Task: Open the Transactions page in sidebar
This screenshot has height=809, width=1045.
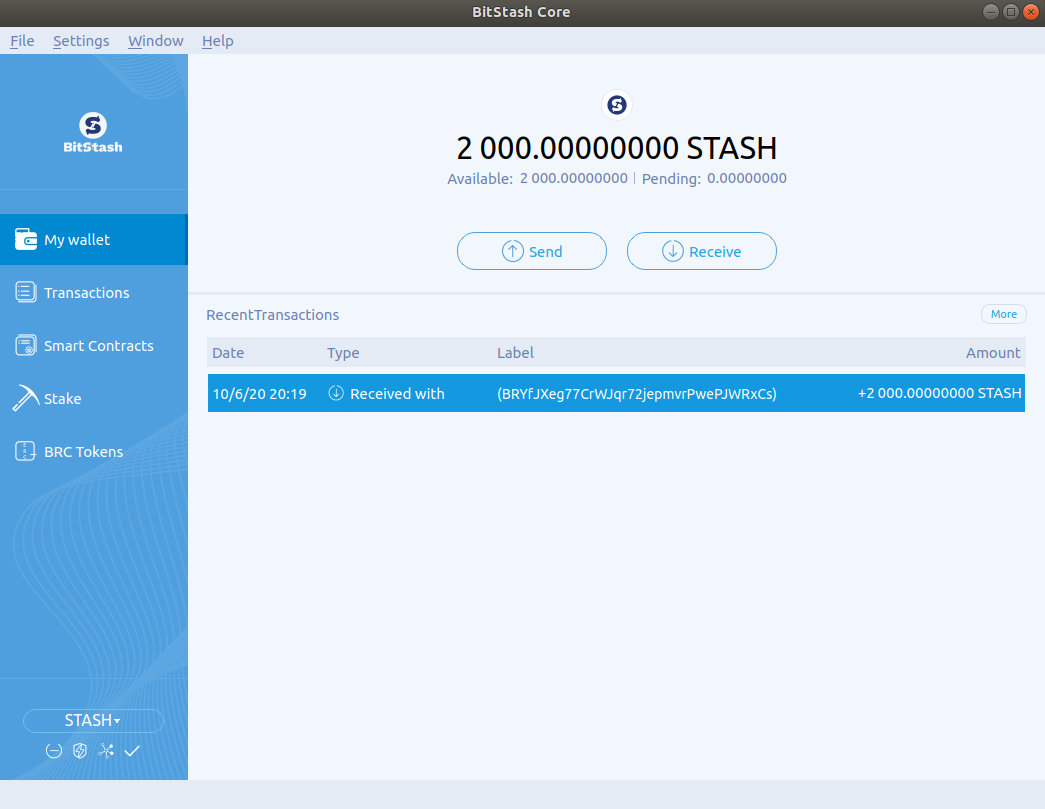Action: (x=94, y=293)
